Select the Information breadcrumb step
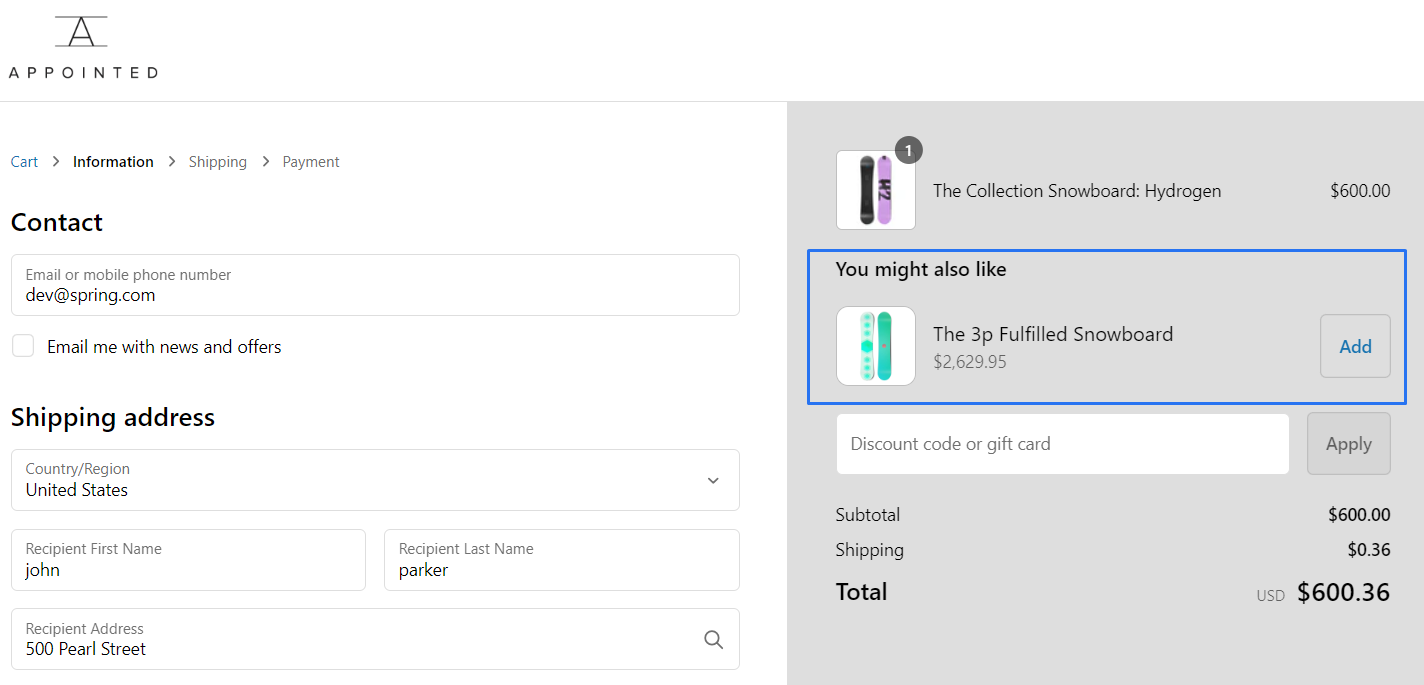The width and height of the screenshot is (1424, 685). 113,162
